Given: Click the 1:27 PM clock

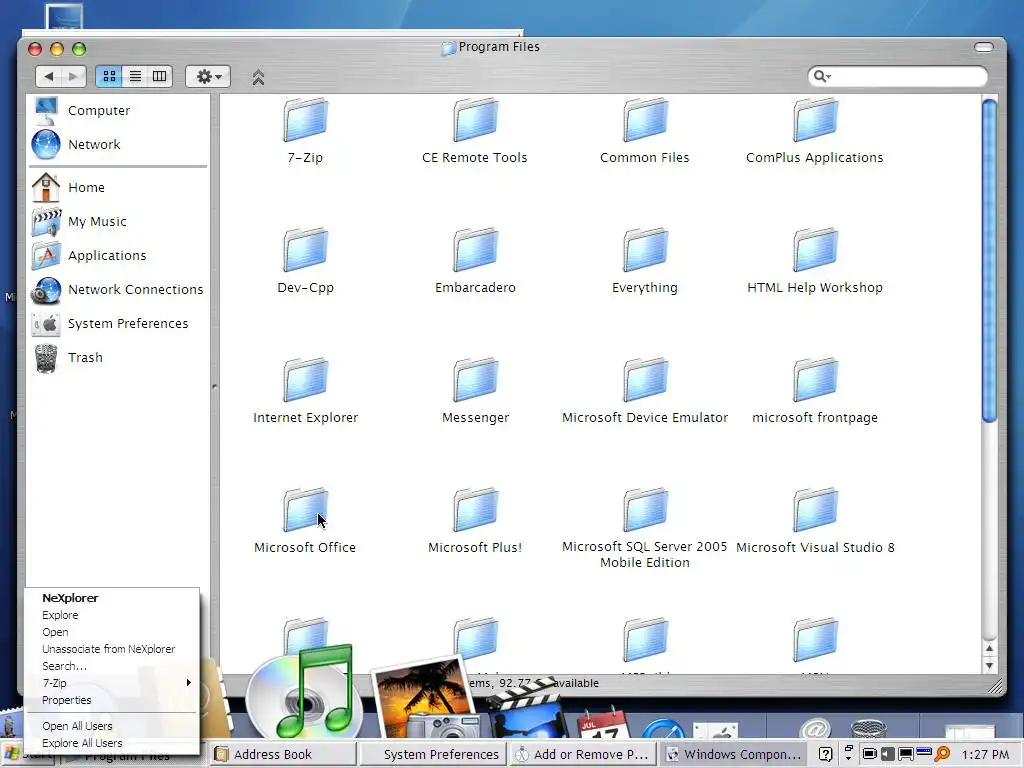Looking at the screenshot, I should click(985, 754).
